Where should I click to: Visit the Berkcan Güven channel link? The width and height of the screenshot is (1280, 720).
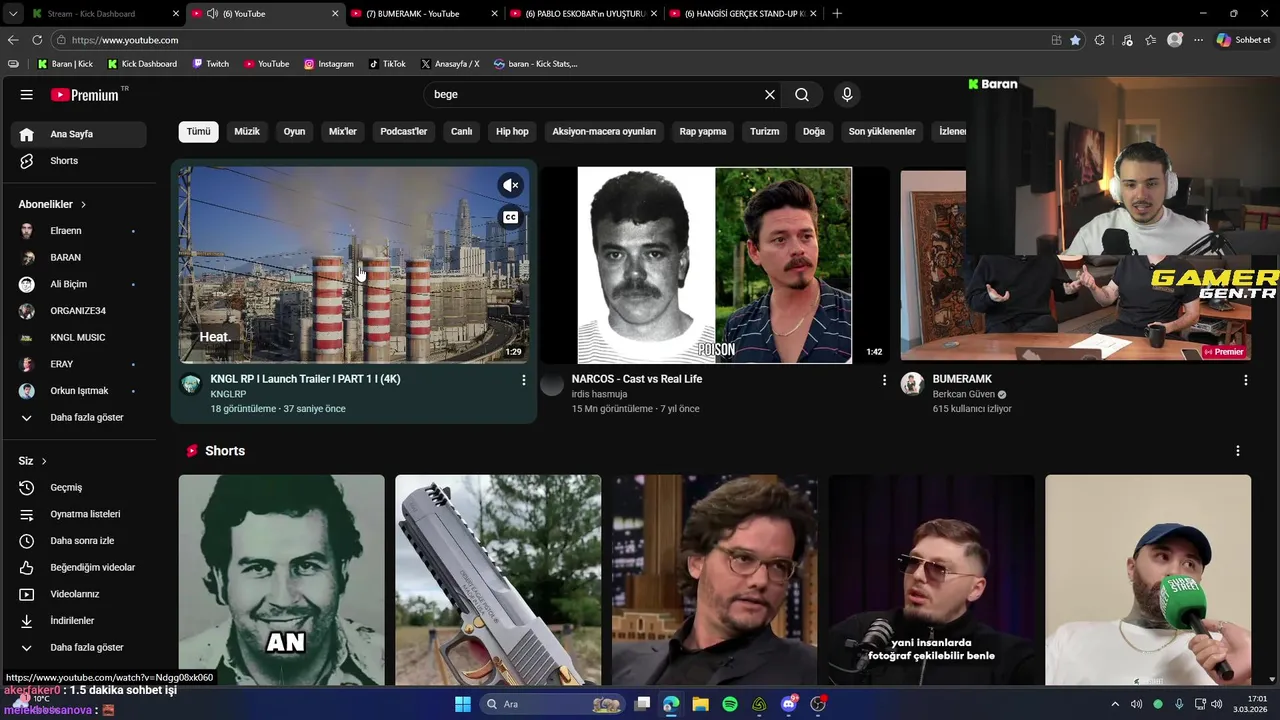point(964,394)
